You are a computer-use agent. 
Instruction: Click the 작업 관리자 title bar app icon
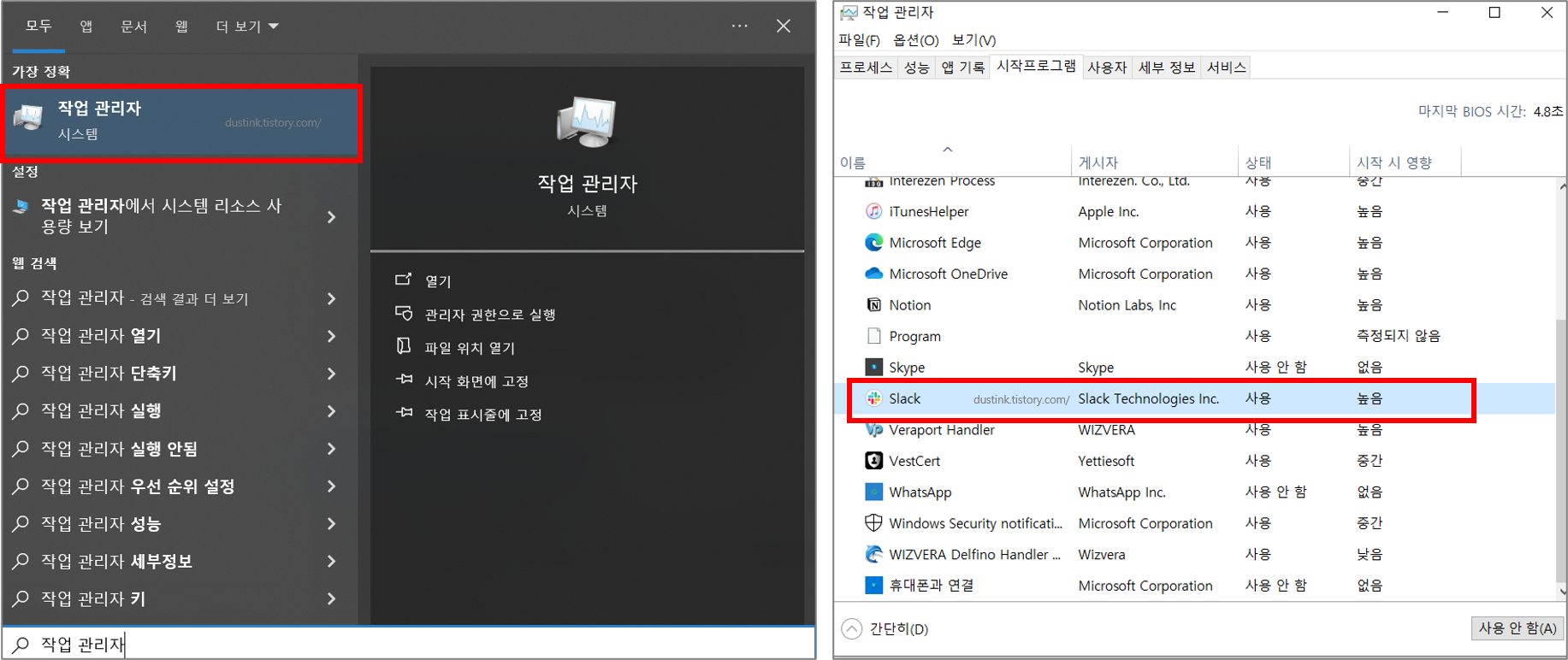[849, 12]
